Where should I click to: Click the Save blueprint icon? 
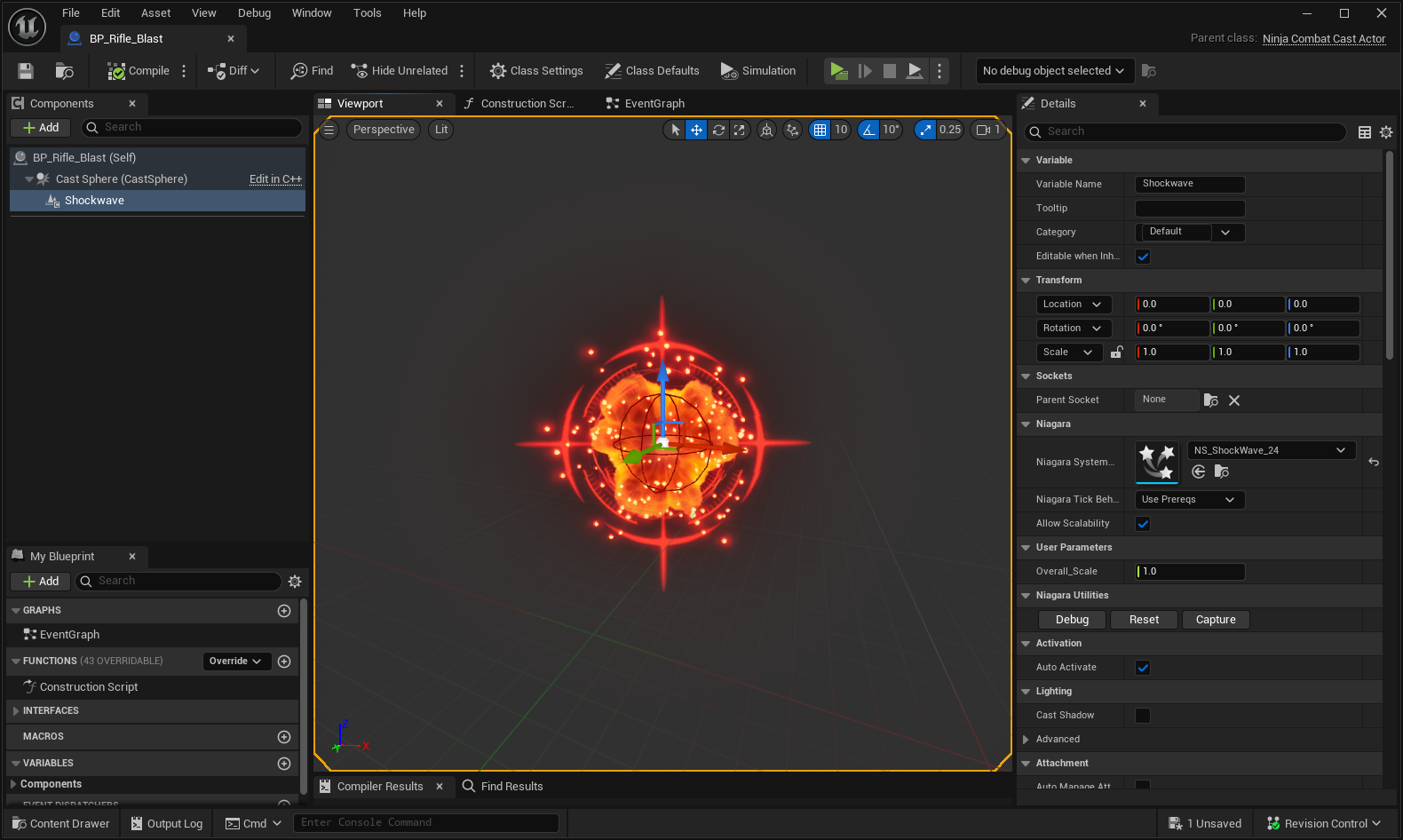click(x=26, y=71)
